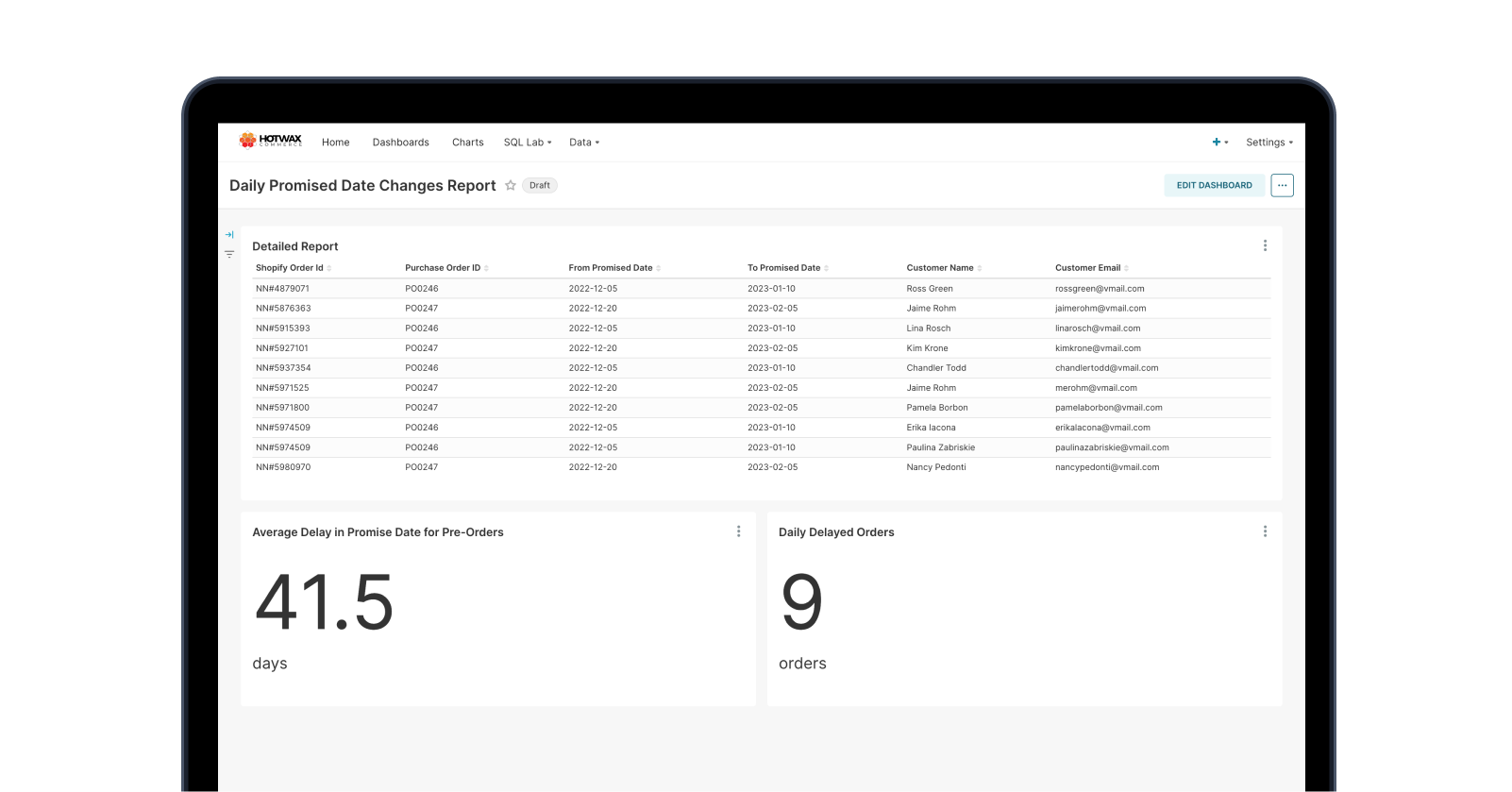
Task: Click customer name Nancy Pedonti
Action: click(x=936, y=467)
